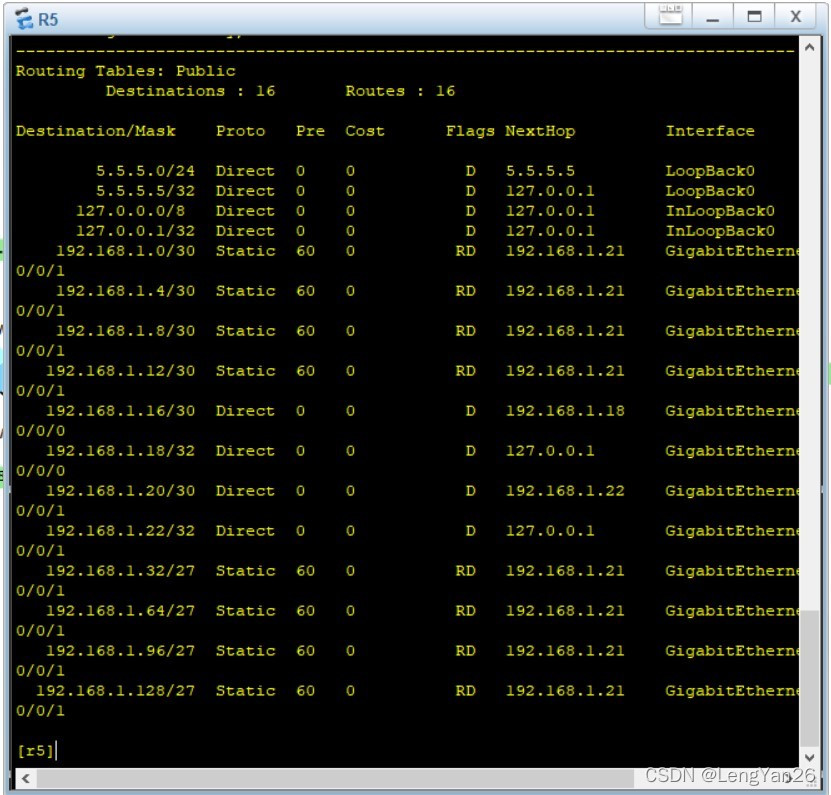Click destination 192.168.1.64/27
This screenshot has width=831, height=795.
pyautogui.click(x=120, y=611)
